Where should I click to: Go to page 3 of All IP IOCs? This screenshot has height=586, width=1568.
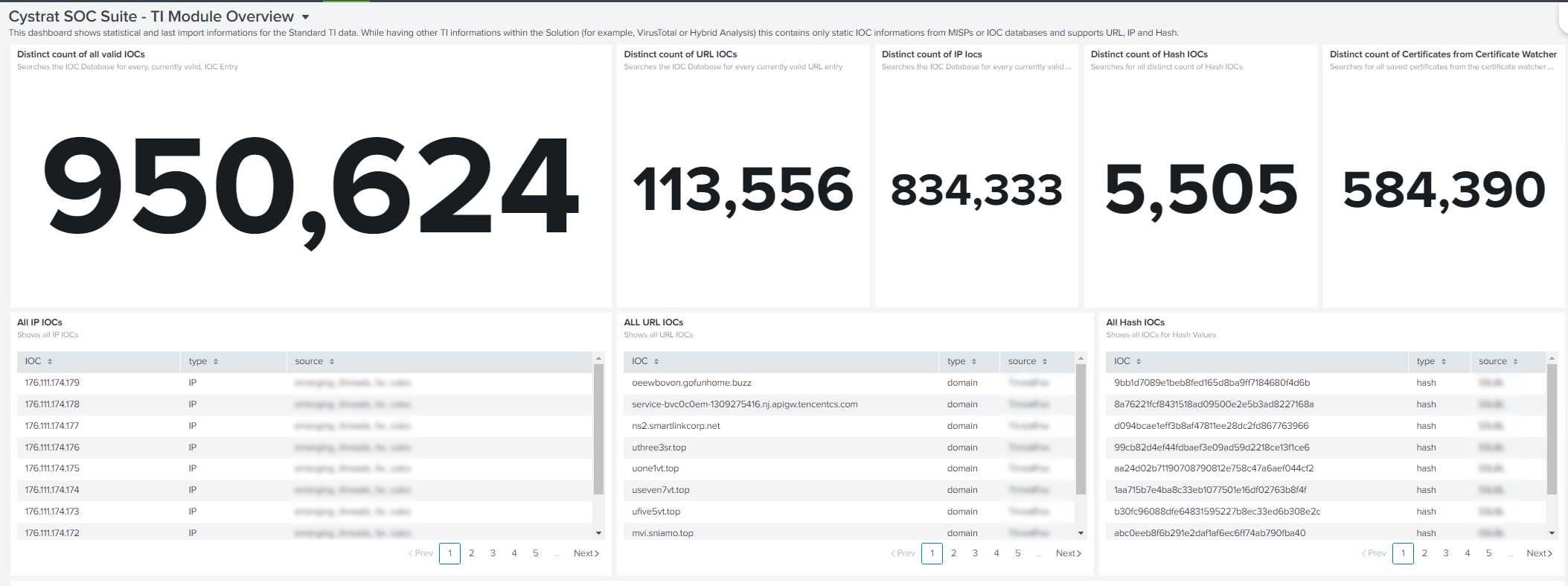493,553
